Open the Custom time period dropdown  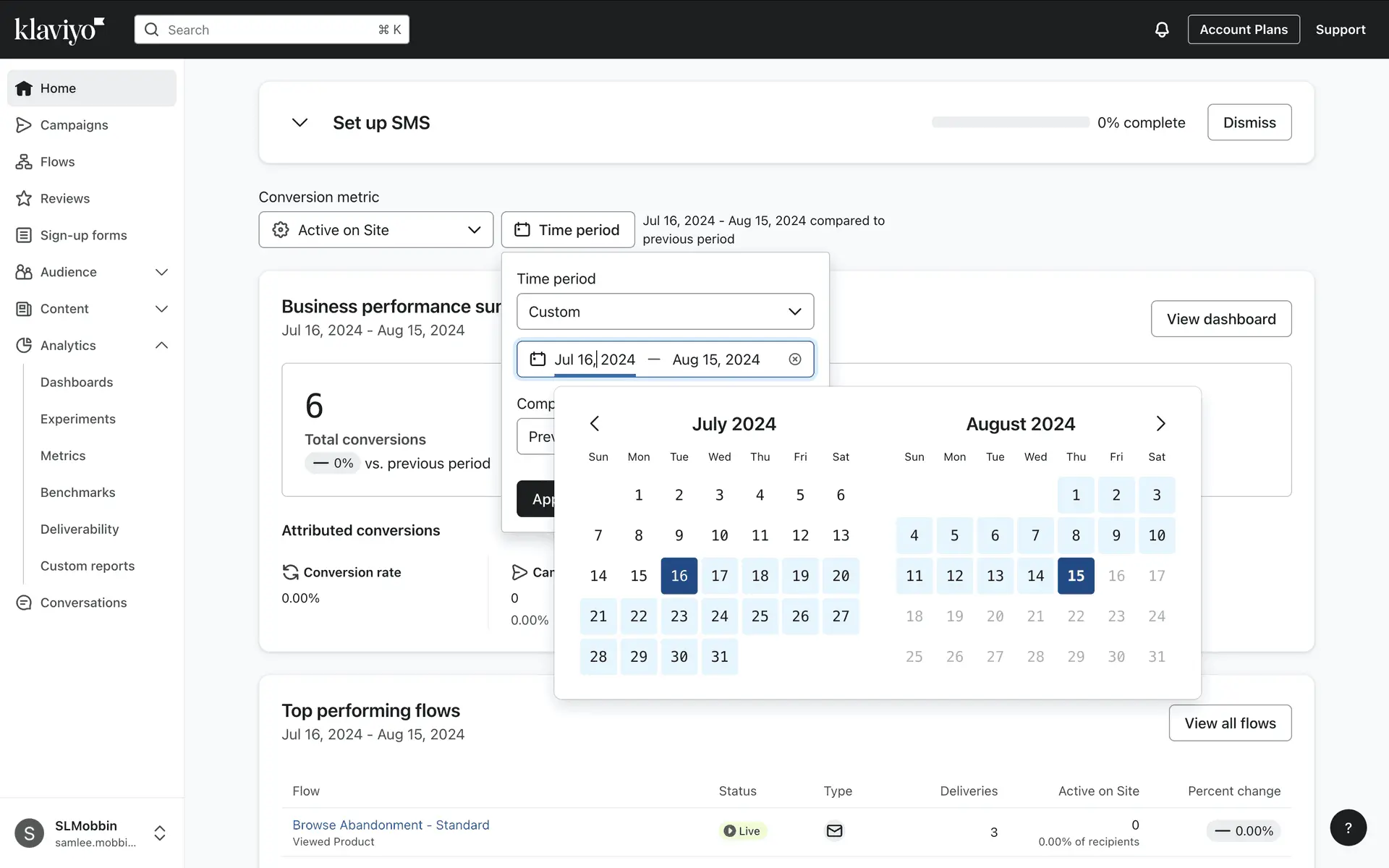pyautogui.click(x=665, y=312)
